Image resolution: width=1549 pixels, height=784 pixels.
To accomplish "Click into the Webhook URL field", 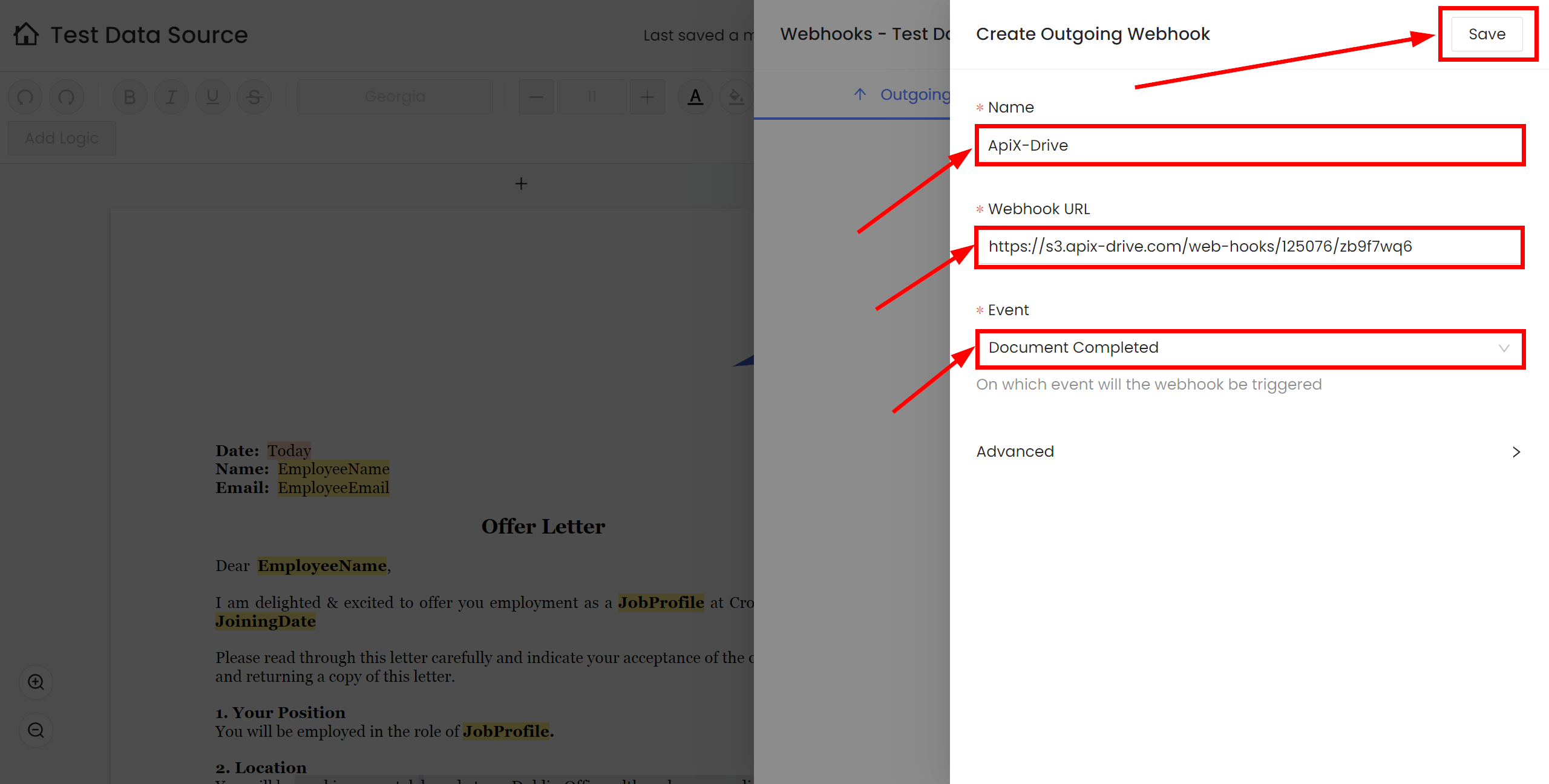I will coord(1249,247).
